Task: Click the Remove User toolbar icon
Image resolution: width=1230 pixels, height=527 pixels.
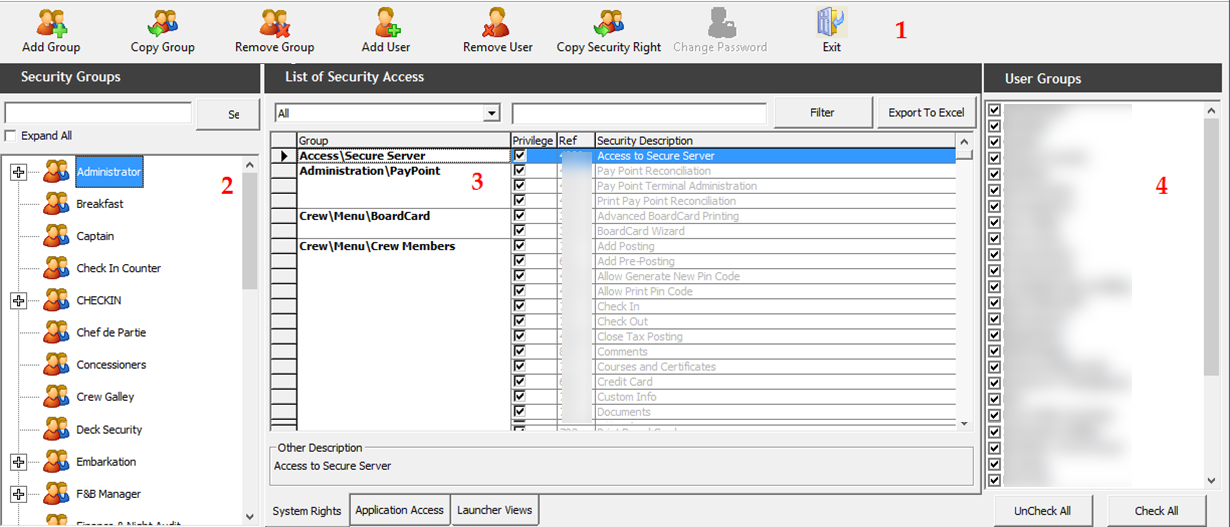Action: [497, 22]
